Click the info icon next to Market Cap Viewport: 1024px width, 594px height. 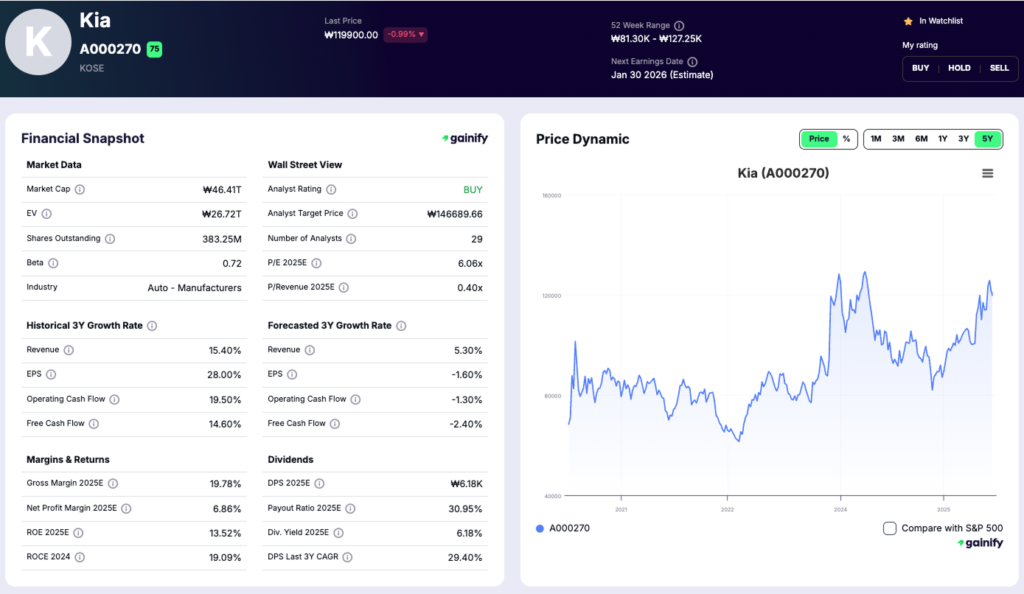click(80, 189)
